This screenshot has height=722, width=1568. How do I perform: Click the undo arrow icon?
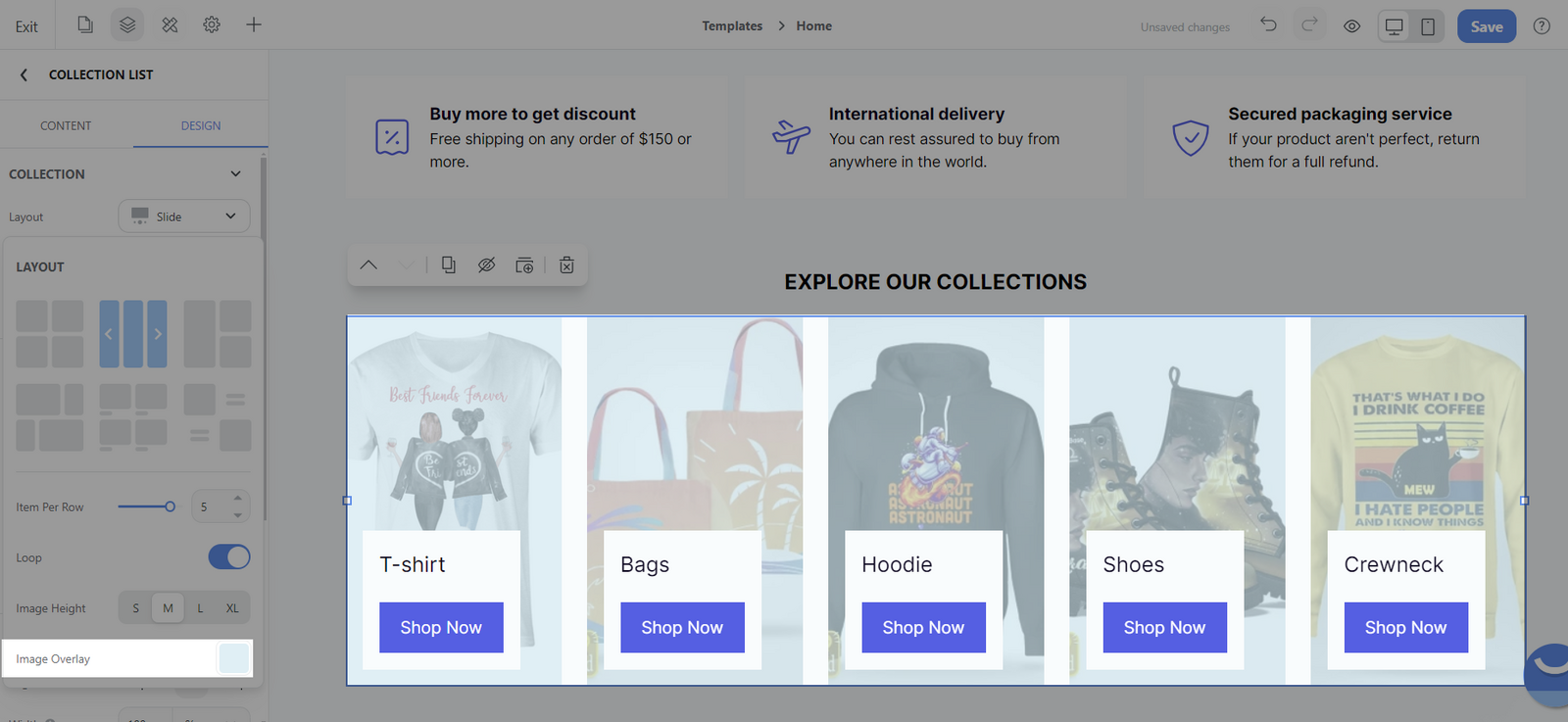click(x=1268, y=25)
